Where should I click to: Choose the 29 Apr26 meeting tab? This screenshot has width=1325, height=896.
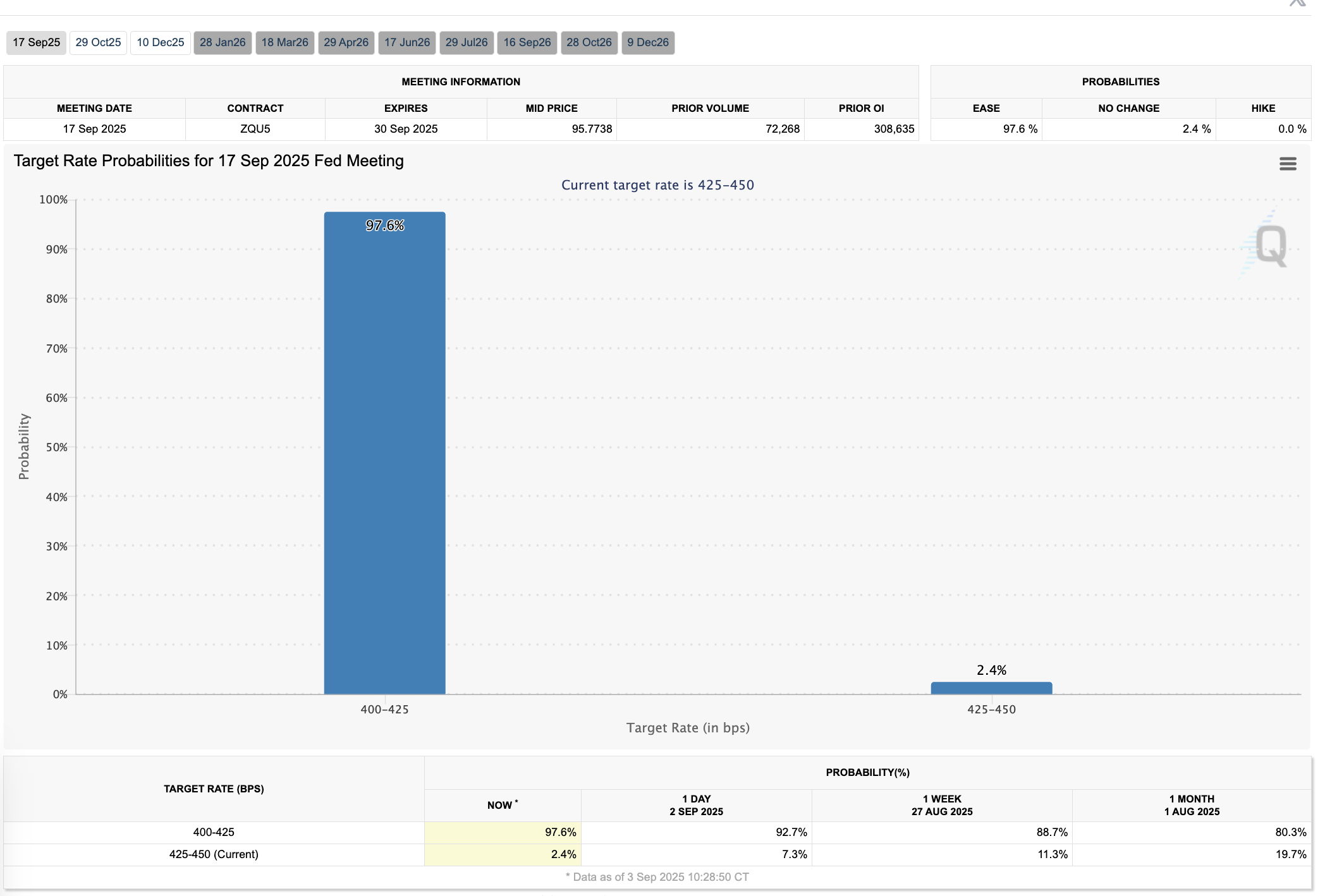tap(346, 42)
